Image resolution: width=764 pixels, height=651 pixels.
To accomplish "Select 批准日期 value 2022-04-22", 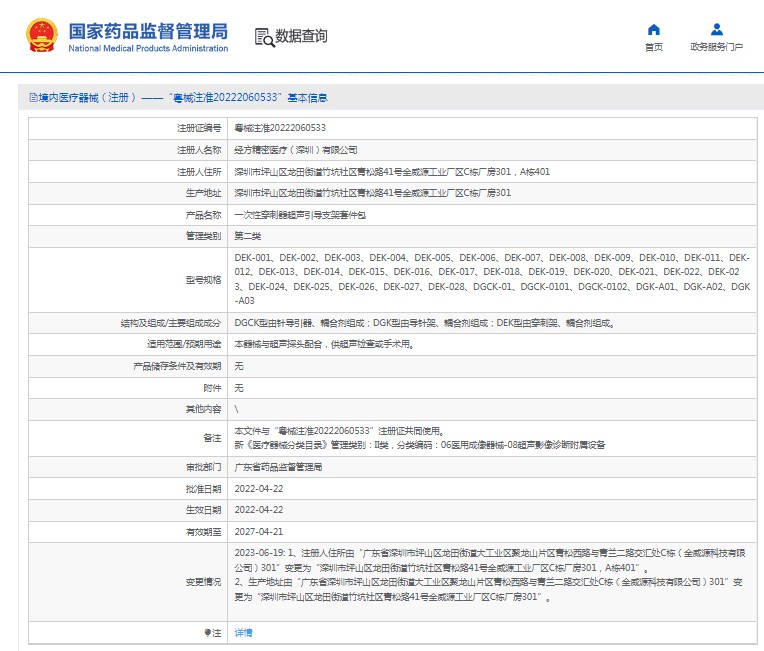I will [x=259, y=489].
